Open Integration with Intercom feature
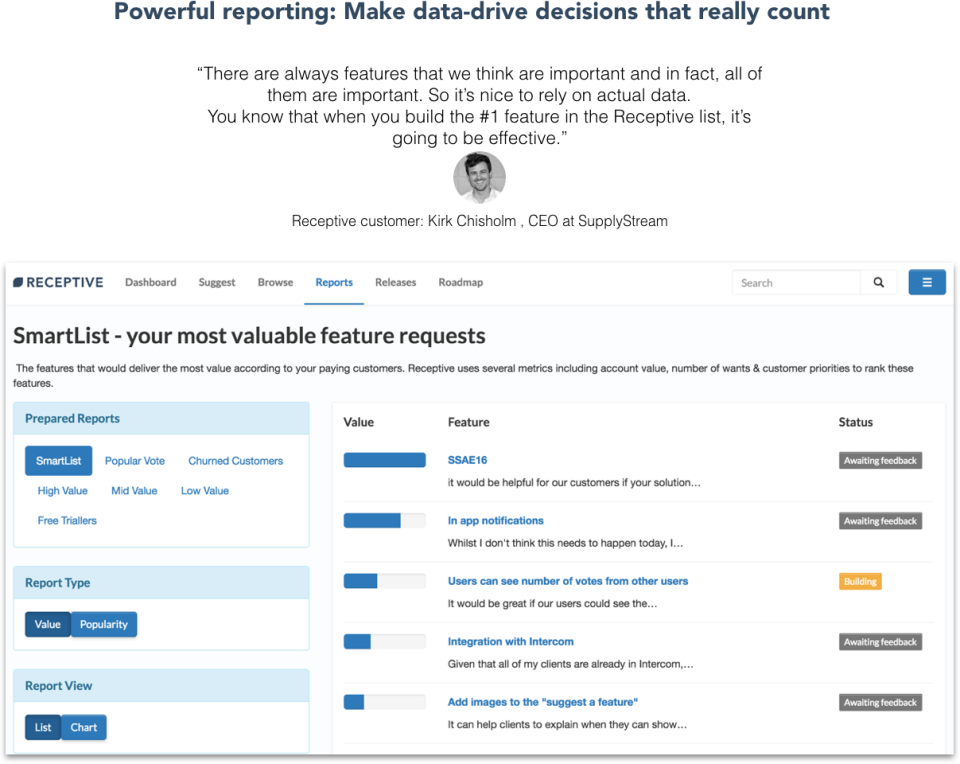960x764 pixels. point(511,642)
